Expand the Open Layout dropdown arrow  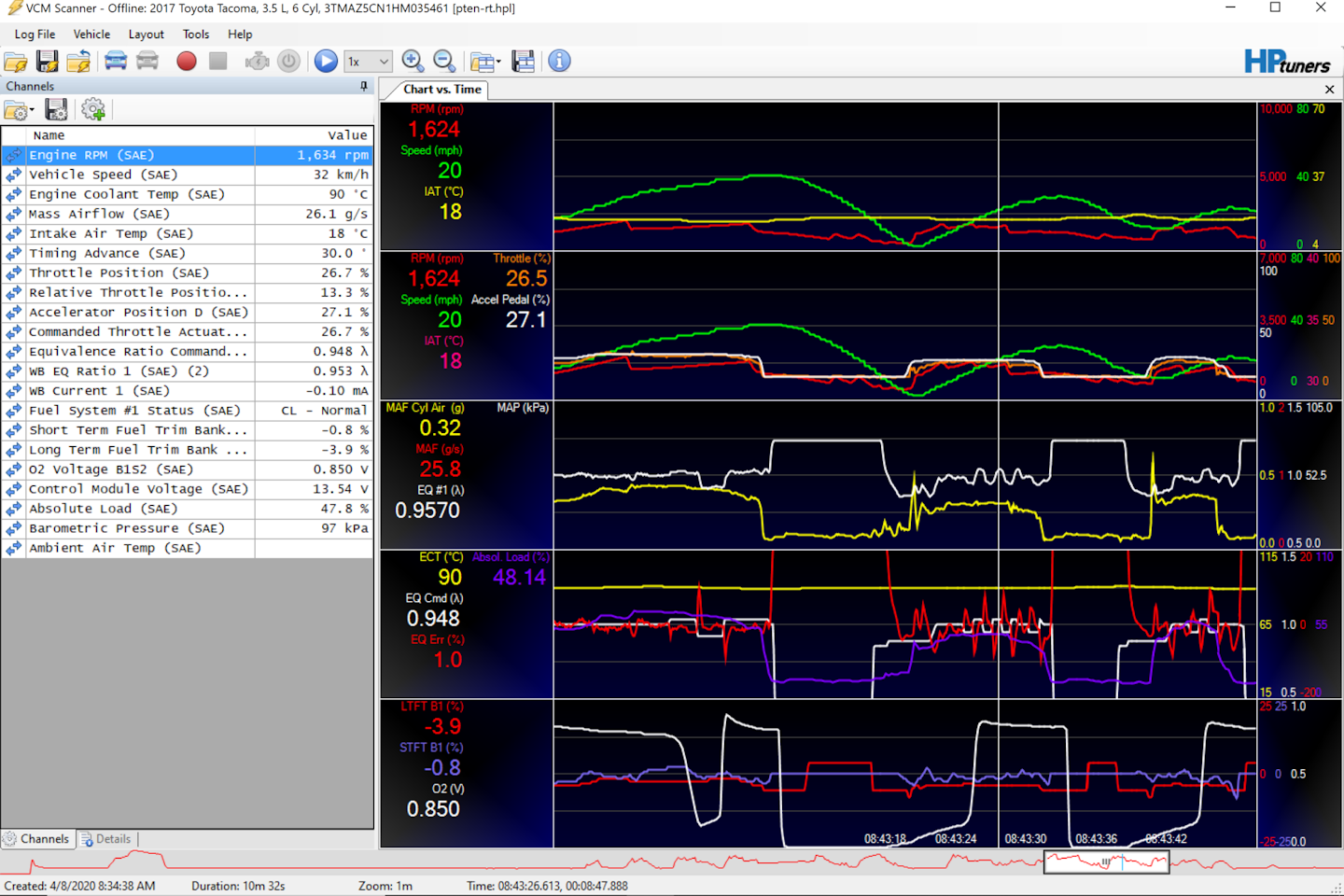[x=498, y=63]
